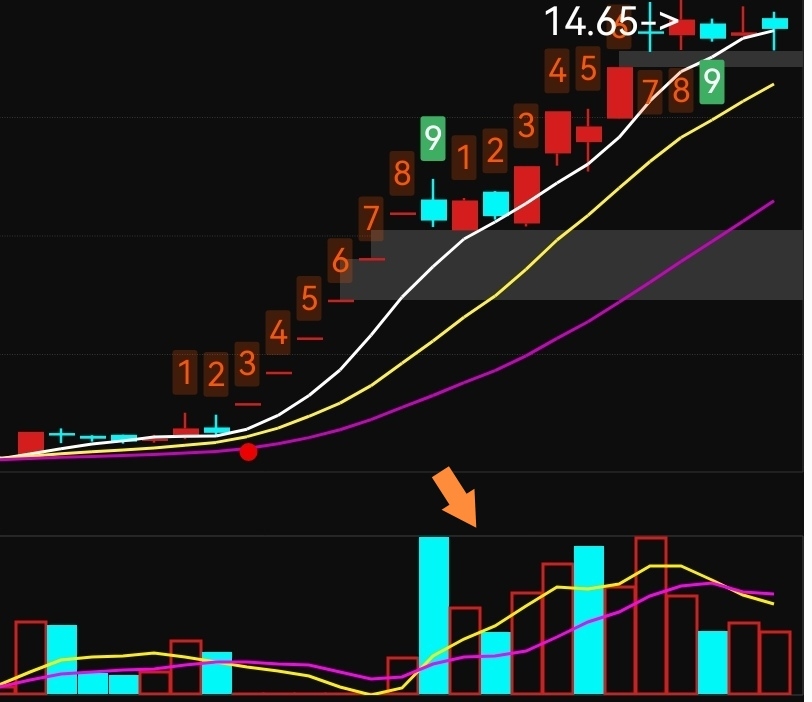Image resolution: width=812 pixels, height=702 pixels.
Task: Click the last red hollow volume bar
Action: click(x=776, y=663)
